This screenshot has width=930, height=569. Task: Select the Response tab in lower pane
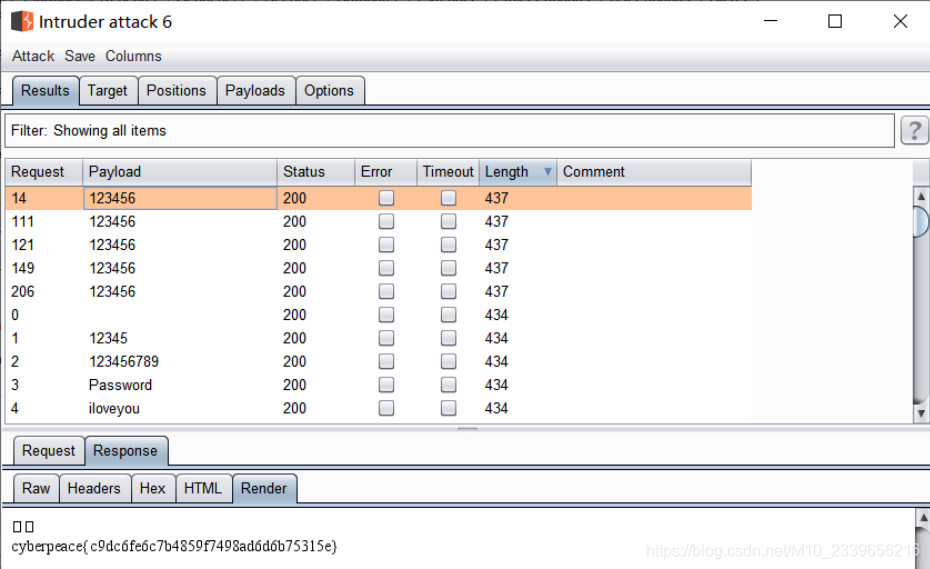[126, 451]
